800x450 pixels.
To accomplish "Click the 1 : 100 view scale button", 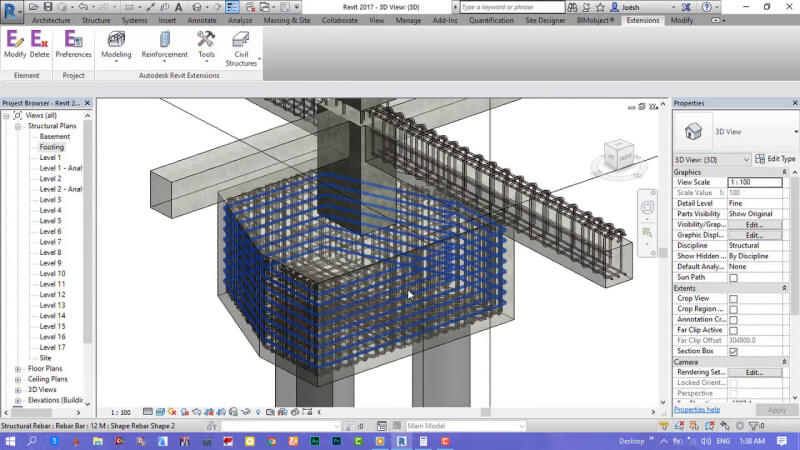I will [x=120, y=412].
